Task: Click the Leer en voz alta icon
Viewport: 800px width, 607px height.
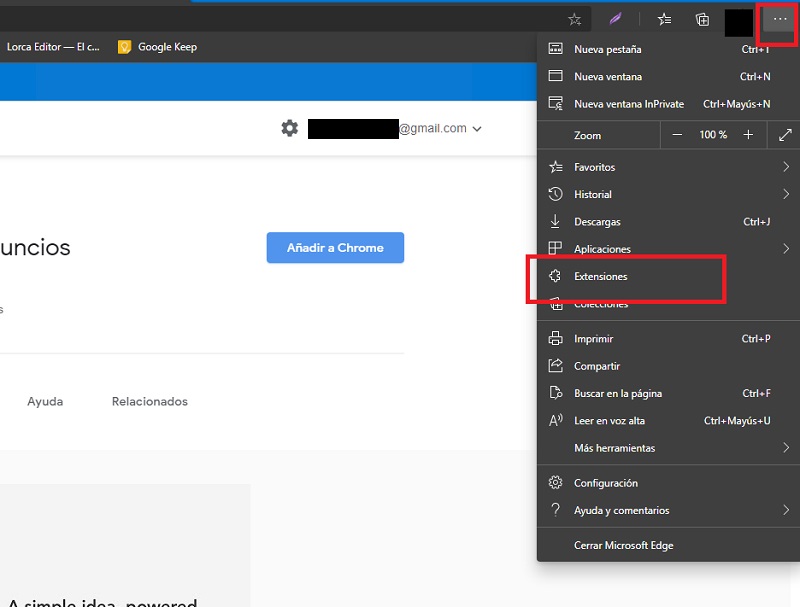Action: [555, 420]
